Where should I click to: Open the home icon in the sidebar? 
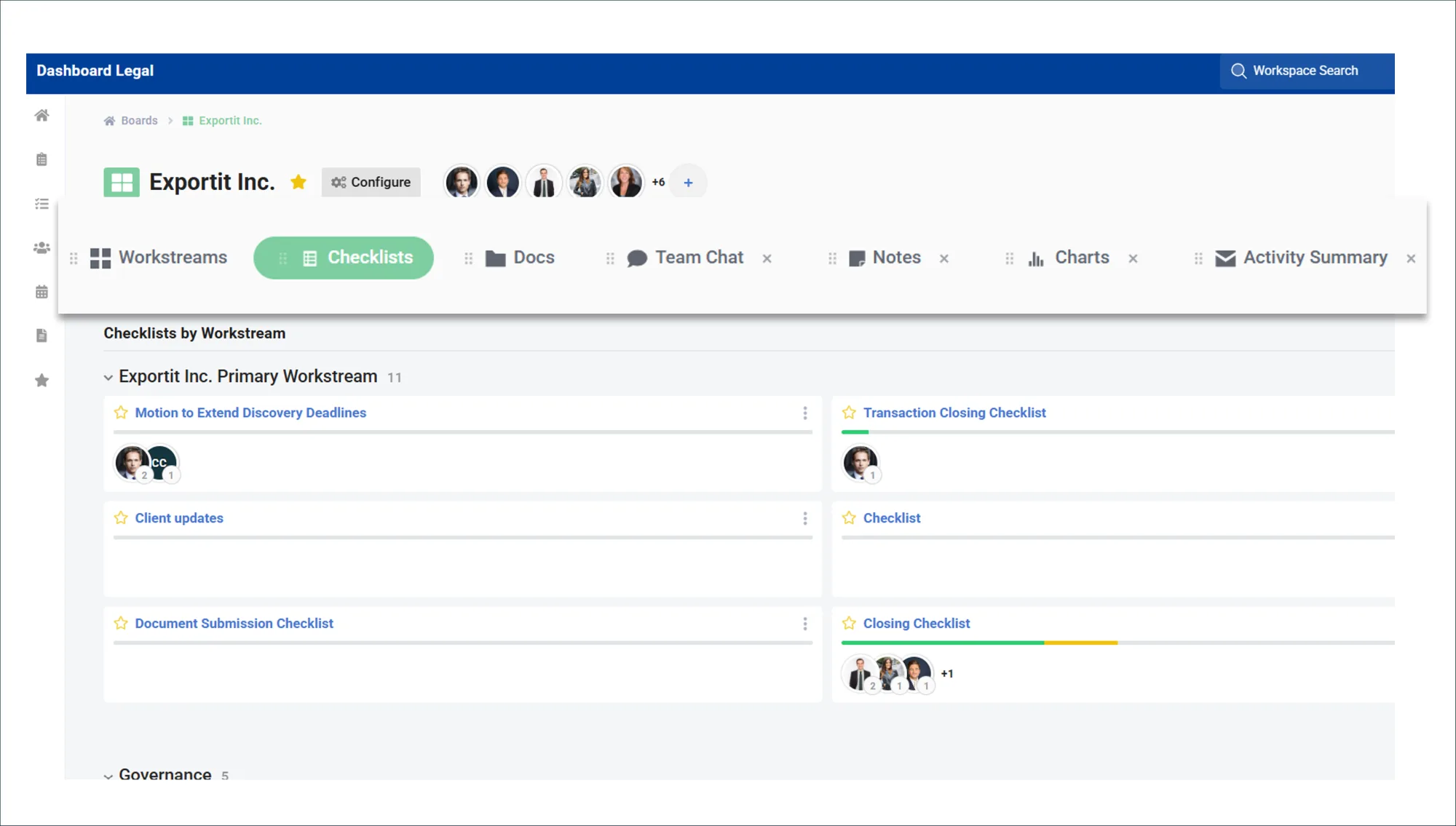click(x=42, y=116)
